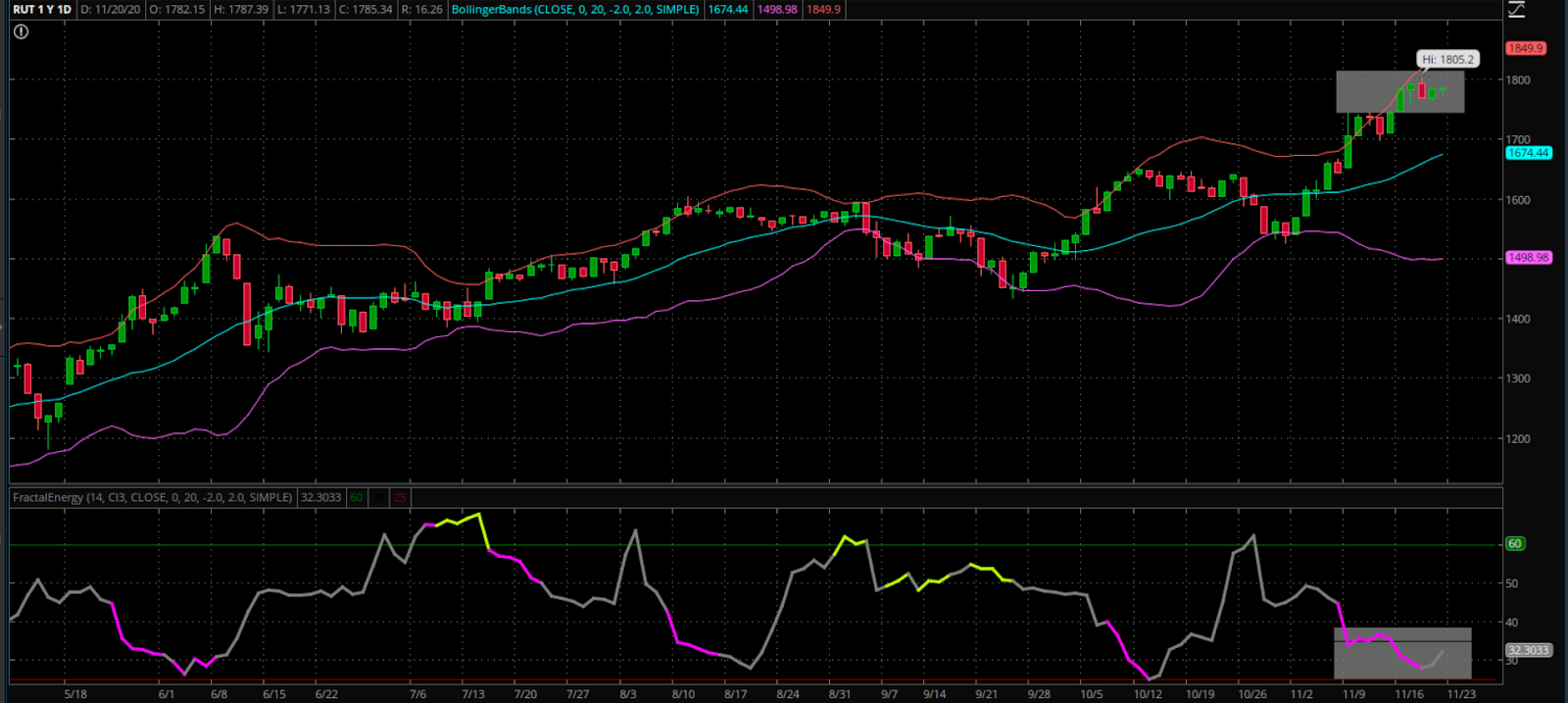Click the 50 label on lower study axis
The image size is (1568, 703).
click(1512, 583)
